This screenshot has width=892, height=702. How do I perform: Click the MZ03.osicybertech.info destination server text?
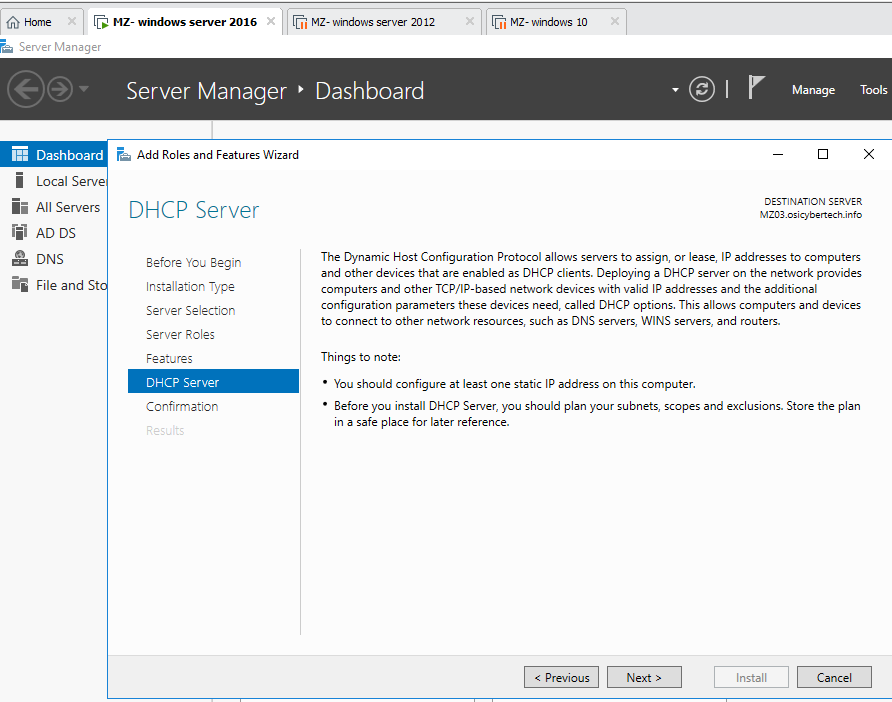click(x=811, y=215)
